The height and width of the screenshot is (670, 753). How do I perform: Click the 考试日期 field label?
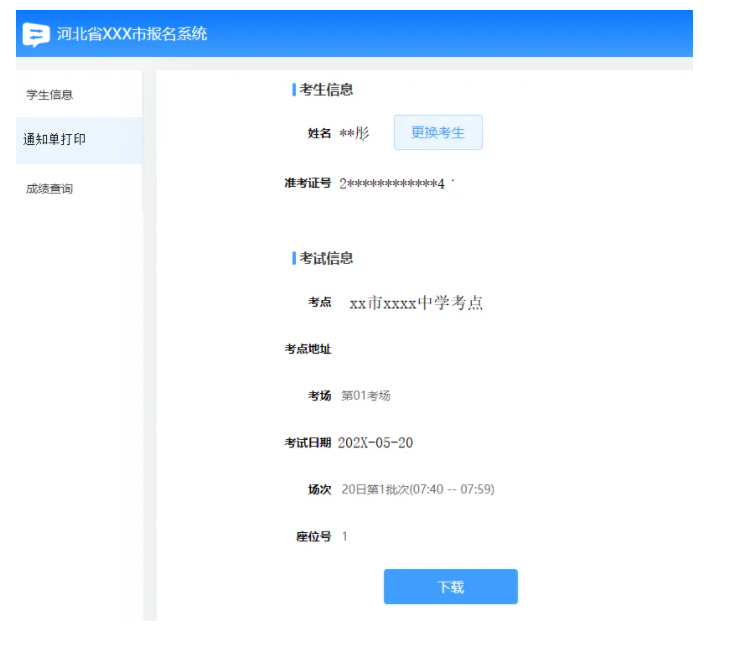coord(308,443)
